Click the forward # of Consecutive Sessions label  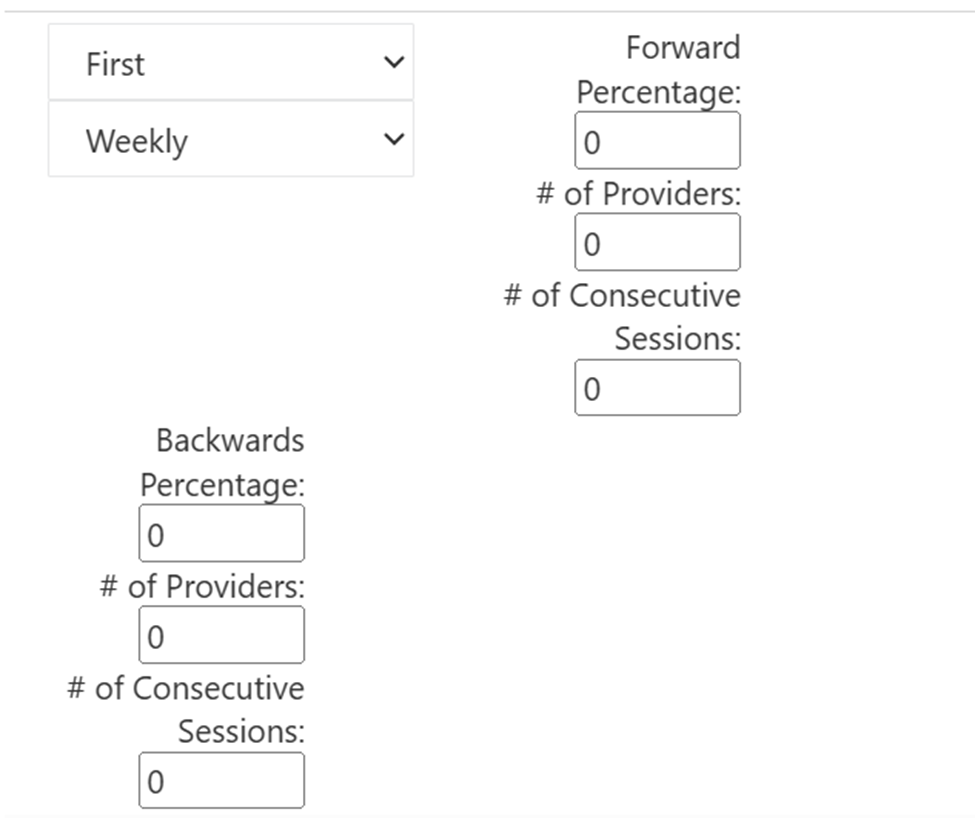tap(622, 317)
